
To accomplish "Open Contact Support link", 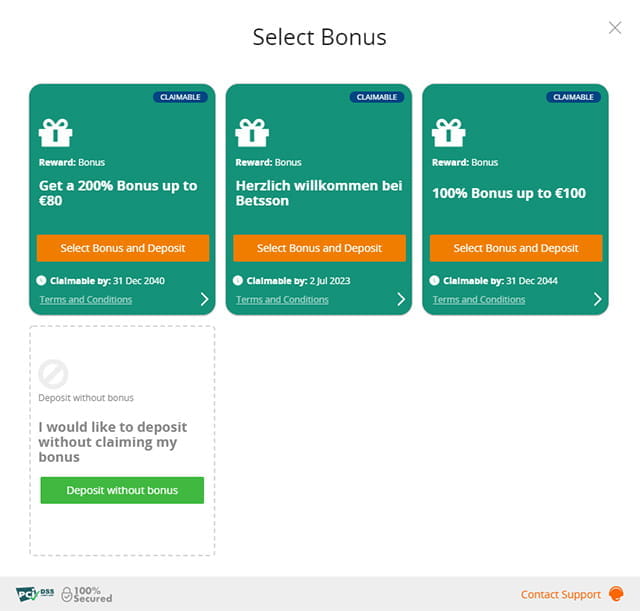I will (x=560, y=595).
